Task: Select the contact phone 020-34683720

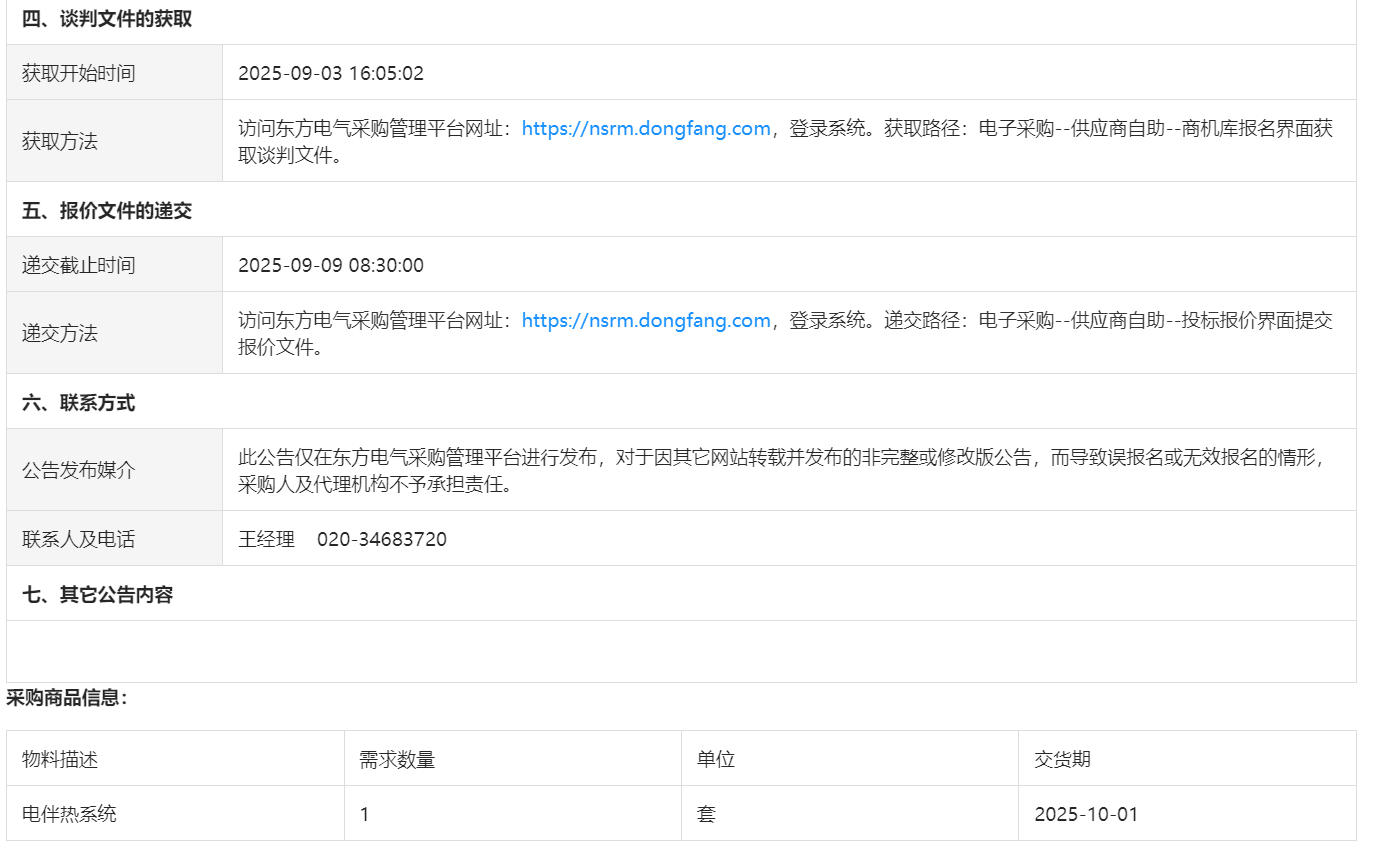Action: tap(382, 540)
